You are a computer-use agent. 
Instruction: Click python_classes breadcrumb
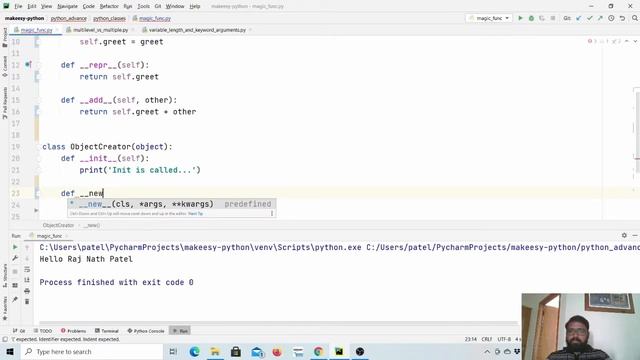point(109,18)
